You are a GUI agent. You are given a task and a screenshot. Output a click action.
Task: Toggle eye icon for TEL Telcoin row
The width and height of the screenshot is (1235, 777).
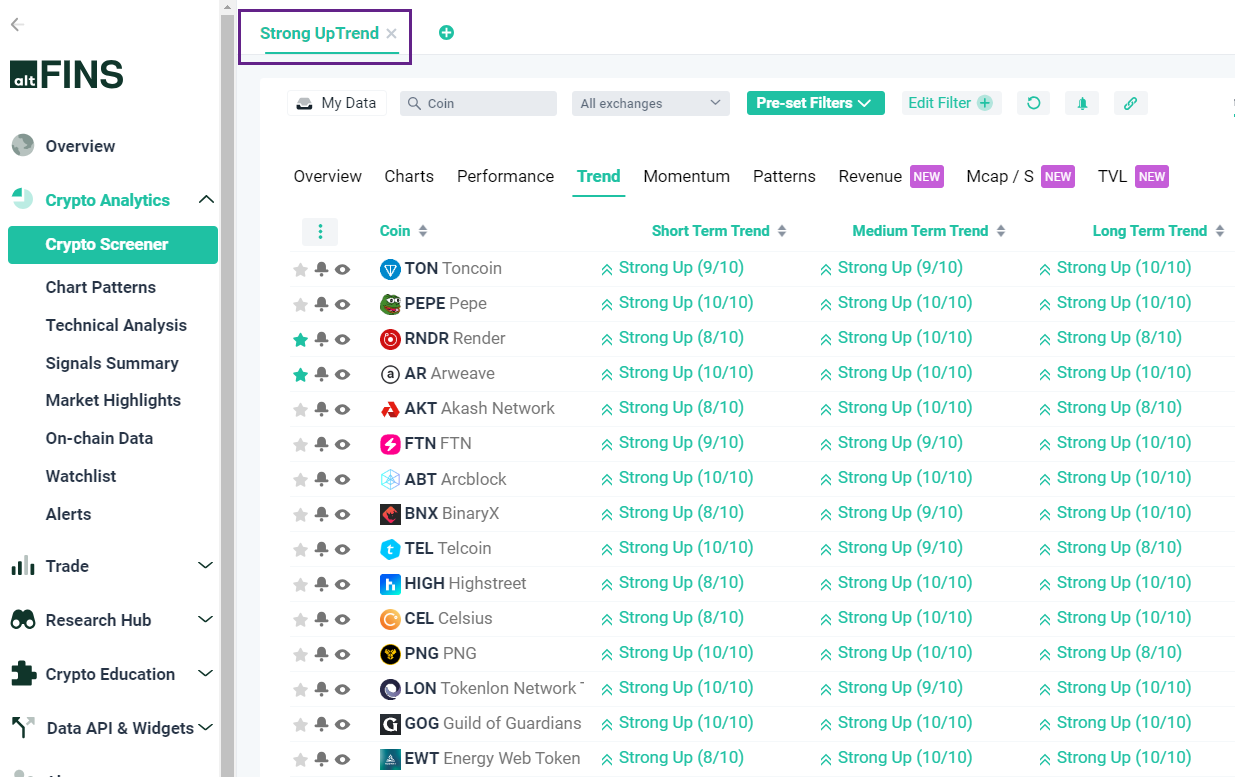click(342, 549)
